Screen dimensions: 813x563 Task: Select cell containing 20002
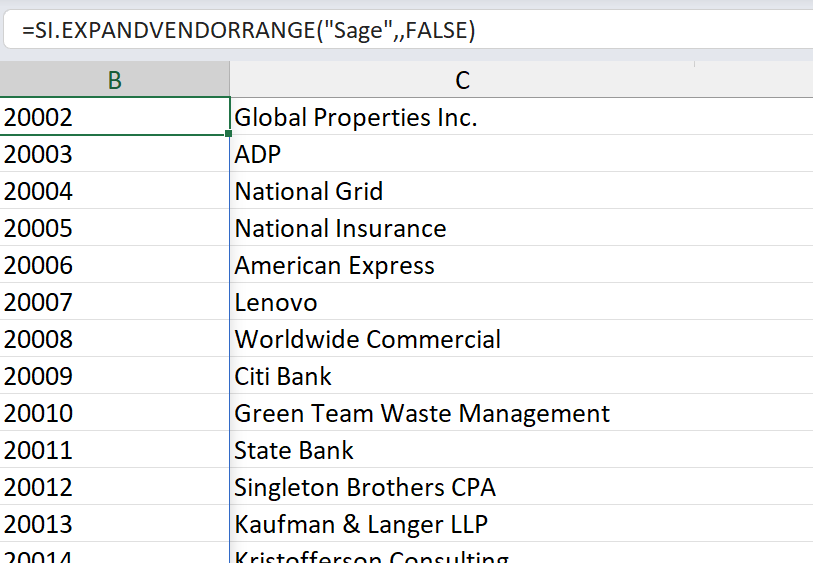point(115,117)
